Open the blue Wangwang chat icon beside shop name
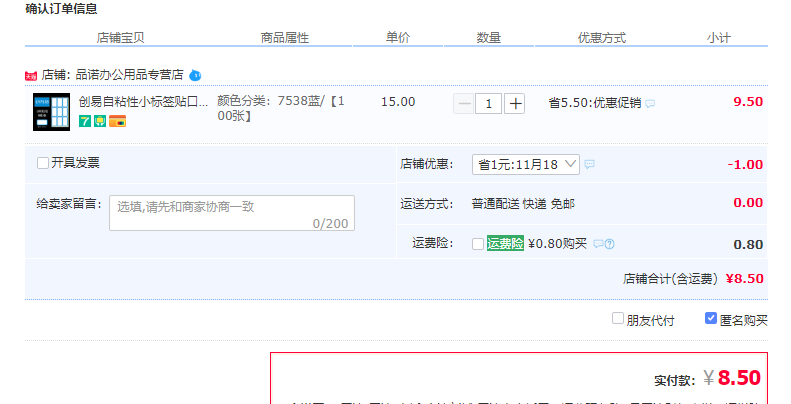 click(195, 76)
